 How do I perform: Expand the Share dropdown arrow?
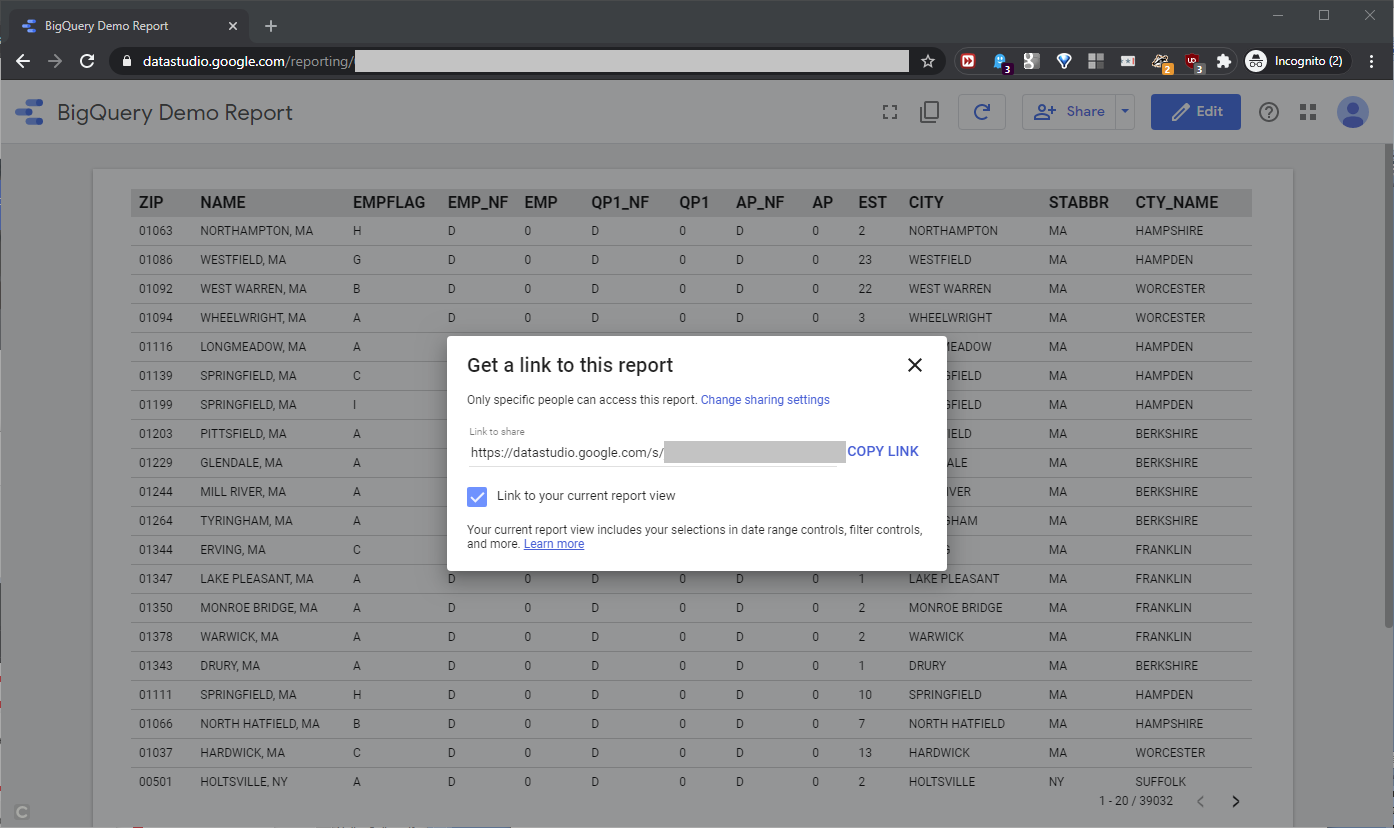(1126, 112)
